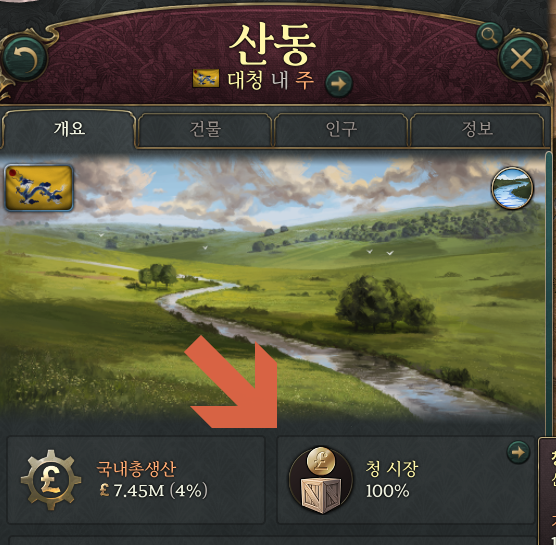Close the 산동 state panel
Viewport: 556px width, 545px height.
pos(521,58)
